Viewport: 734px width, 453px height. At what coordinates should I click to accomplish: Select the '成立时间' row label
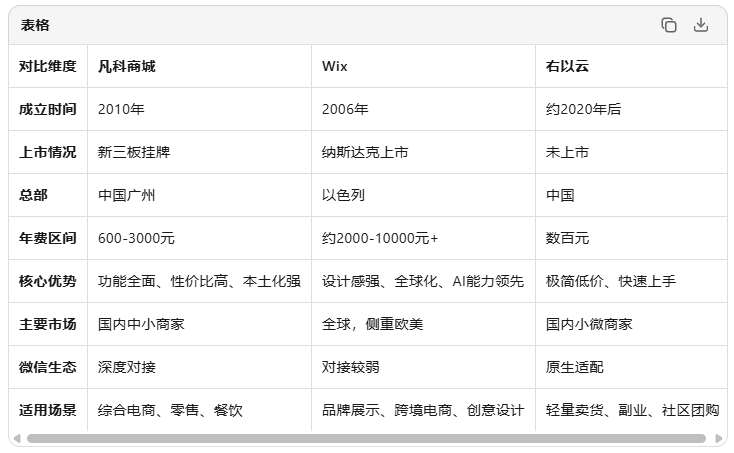coord(48,109)
